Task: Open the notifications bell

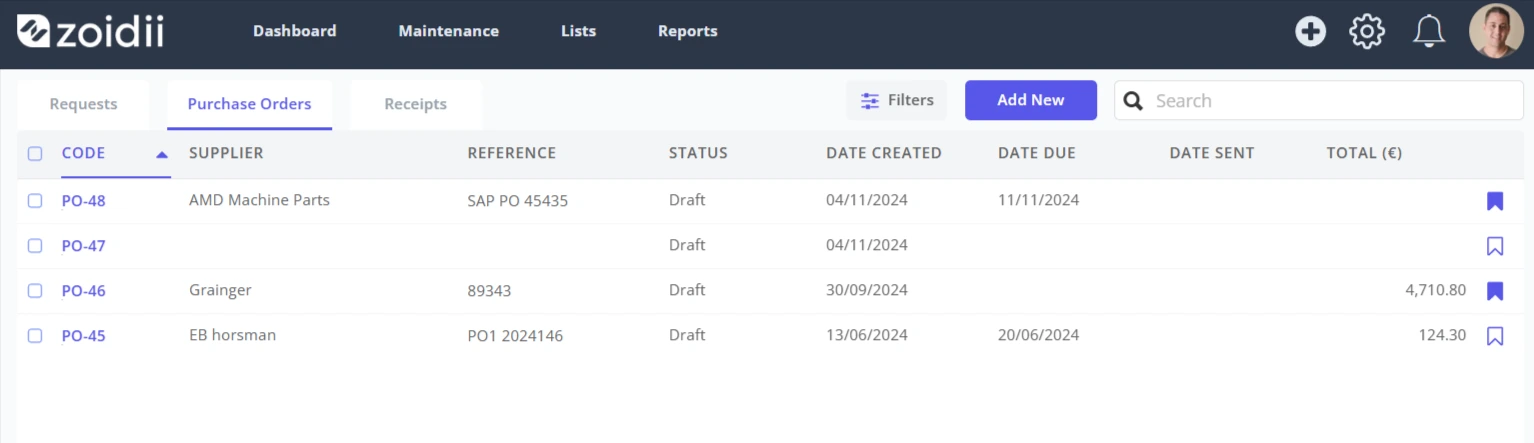Action: [x=1429, y=31]
